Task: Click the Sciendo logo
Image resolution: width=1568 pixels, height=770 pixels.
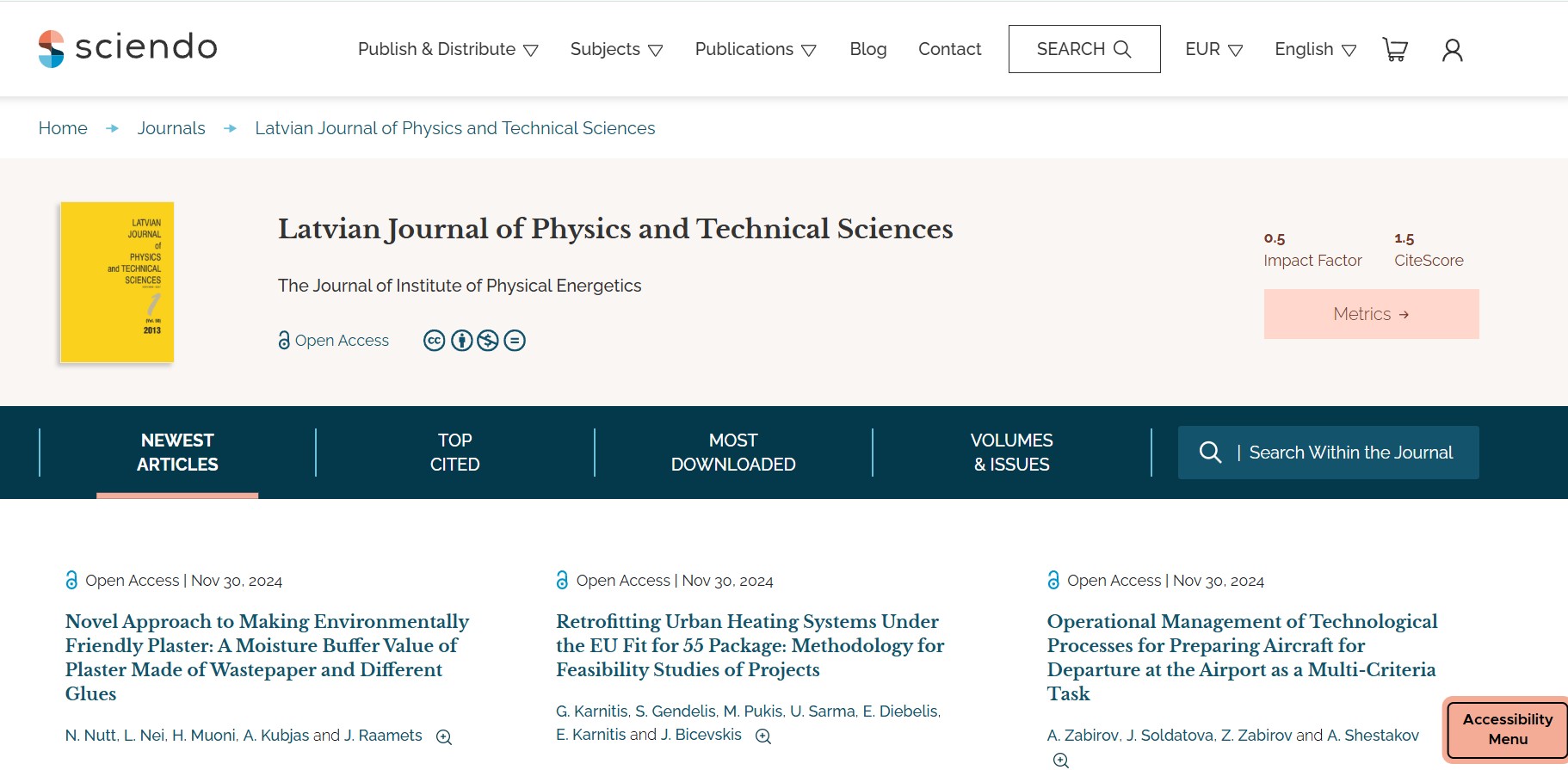Action: tap(127, 48)
